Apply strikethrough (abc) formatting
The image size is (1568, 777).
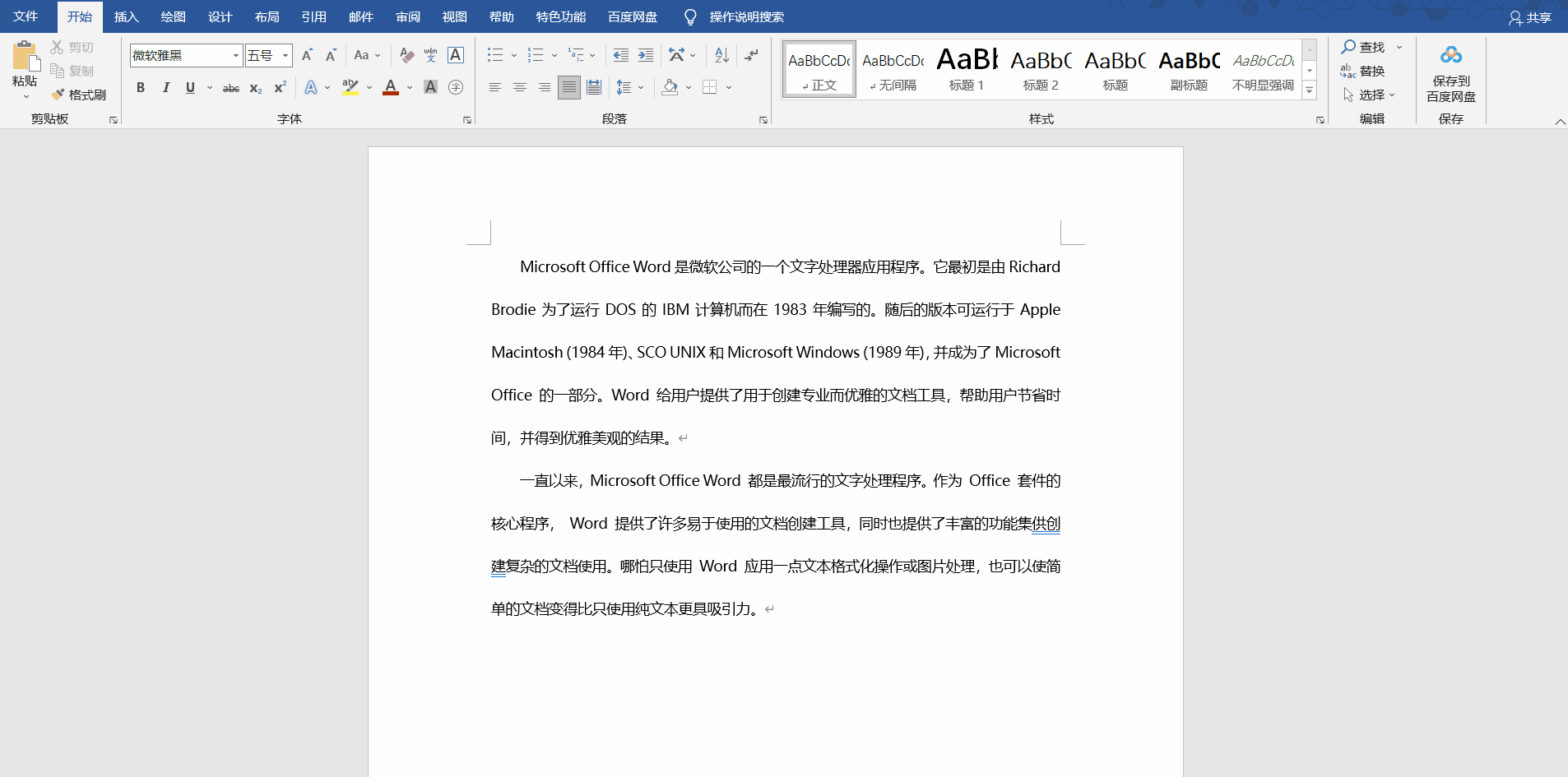(231, 87)
